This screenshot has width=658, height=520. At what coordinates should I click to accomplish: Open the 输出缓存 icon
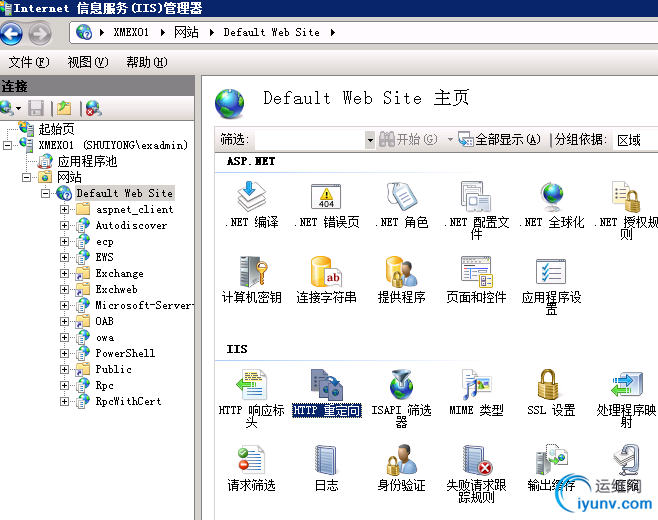(x=551, y=460)
